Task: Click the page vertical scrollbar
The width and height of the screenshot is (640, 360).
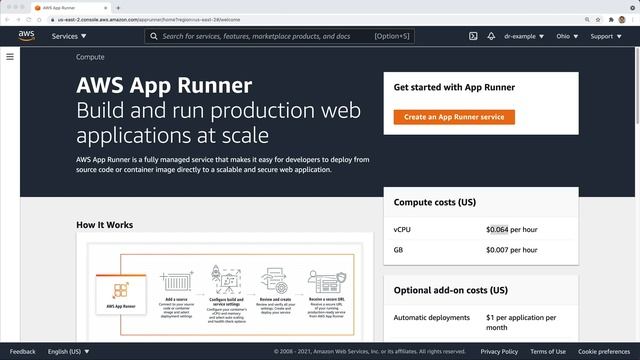Action: [638, 86]
